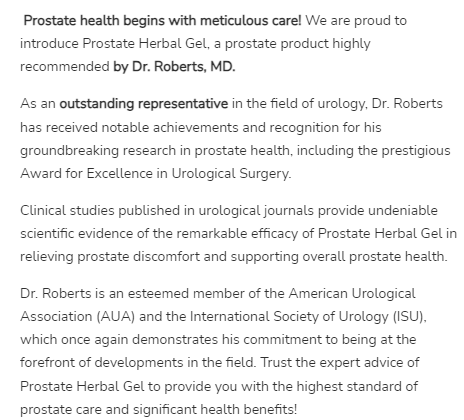Image resolution: width=464 pixels, height=420 pixels.
Task: Click the abbreviation '(ISU)'
Action: (x=409, y=316)
